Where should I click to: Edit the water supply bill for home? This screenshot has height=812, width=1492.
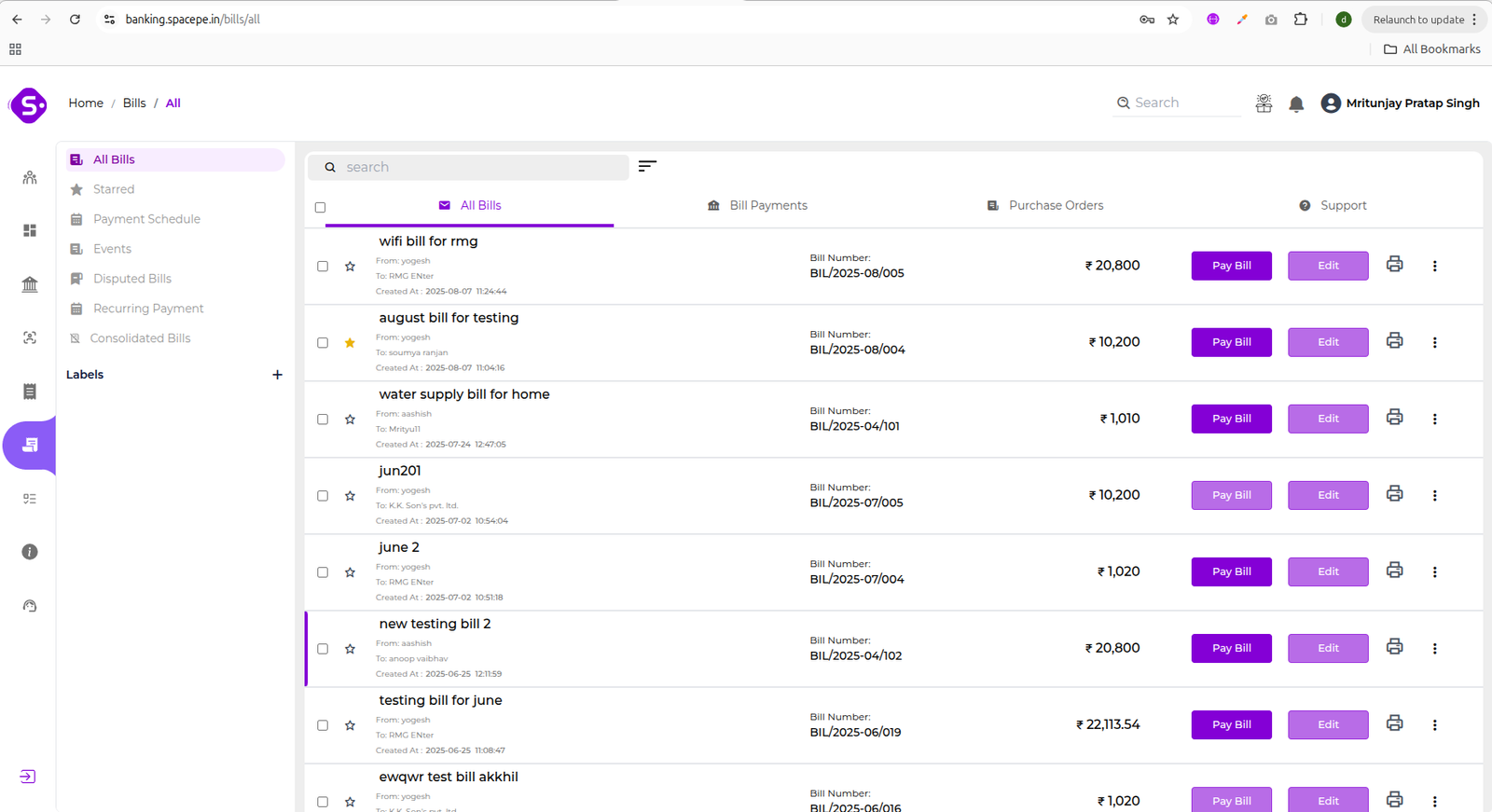pyautogui.click(x=1328, y=419)
